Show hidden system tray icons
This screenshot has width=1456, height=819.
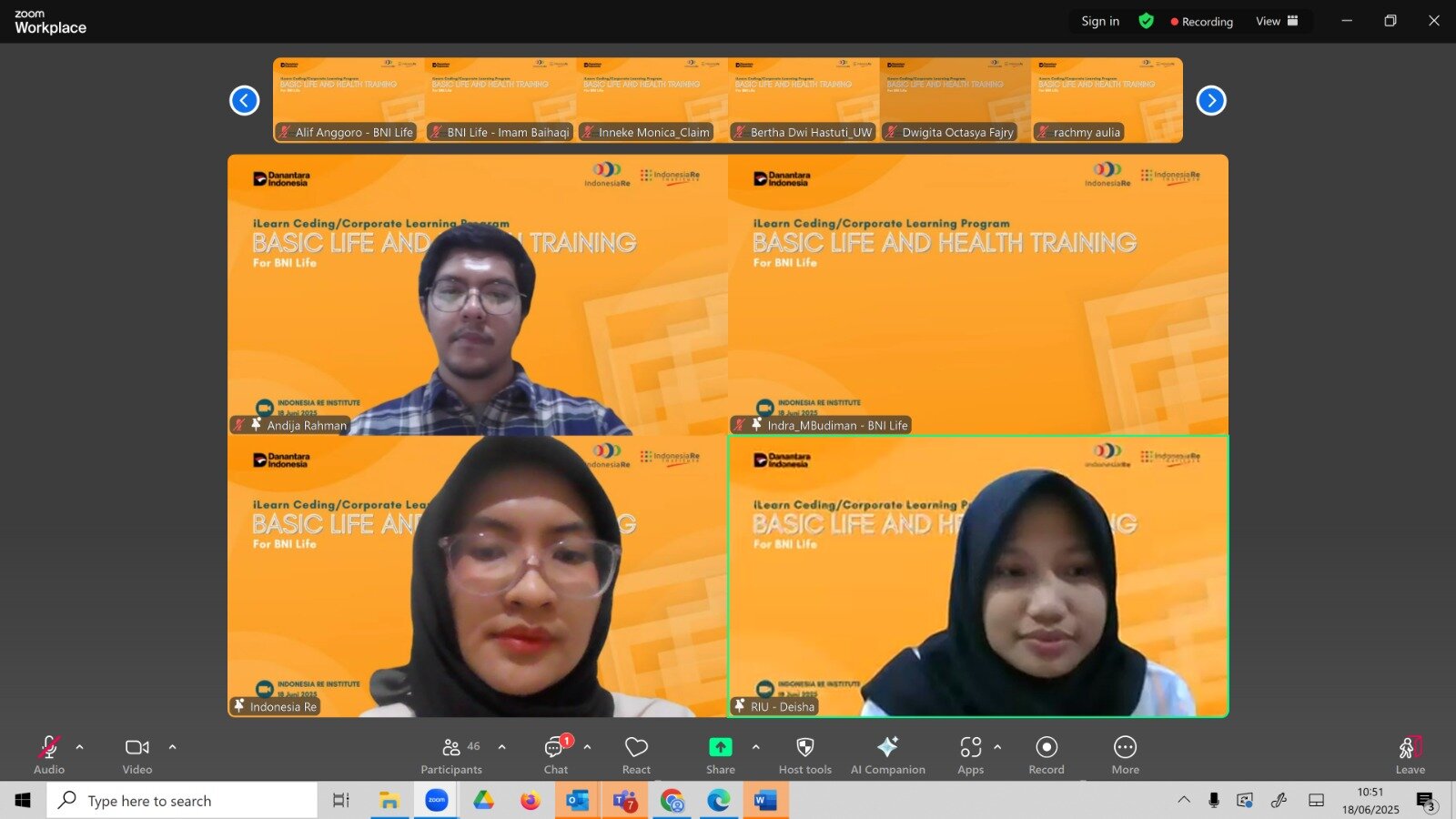pyautogui.click(x=1184, y=800)
